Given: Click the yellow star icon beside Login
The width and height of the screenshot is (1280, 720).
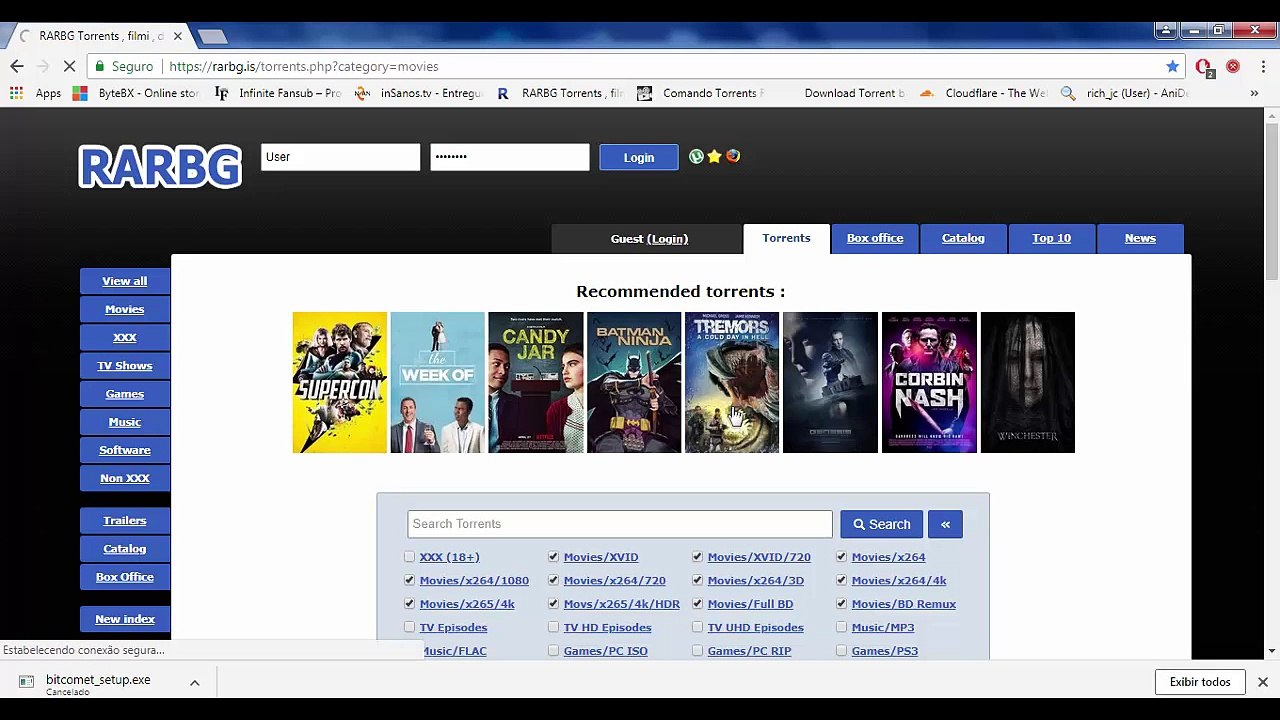Looking at the screenshot, I should point(714,156).
